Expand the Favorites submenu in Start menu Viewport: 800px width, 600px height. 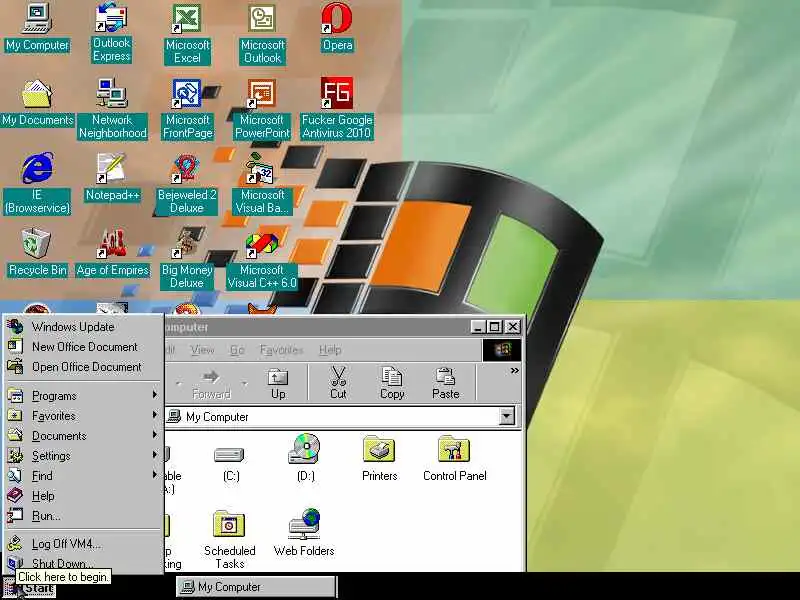pyautogui.click(x=82, y=415)
